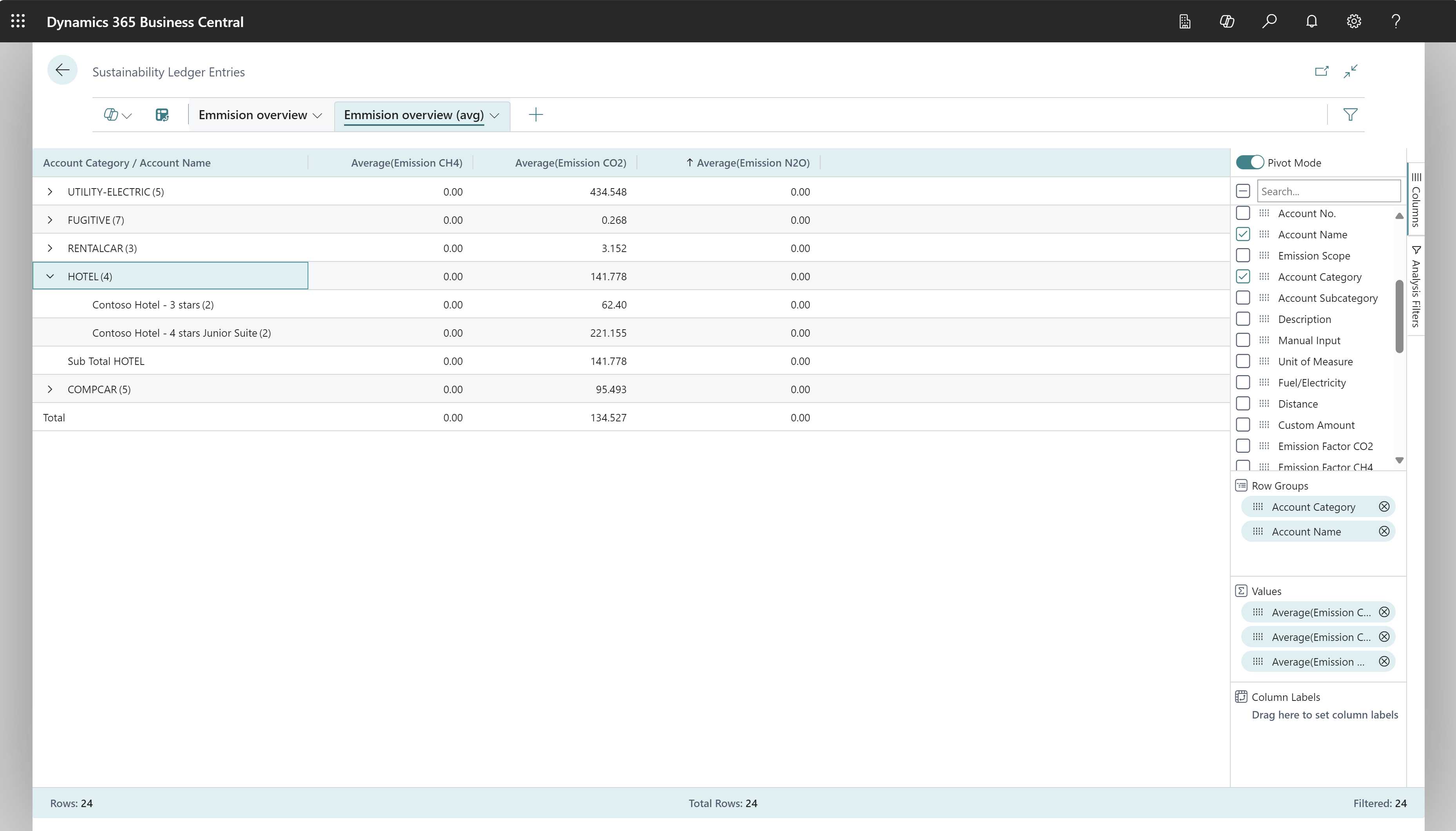Open Copilot from the top bar
The width and height of the screenshot is (1456, 831).
(x=1227, y=21)
